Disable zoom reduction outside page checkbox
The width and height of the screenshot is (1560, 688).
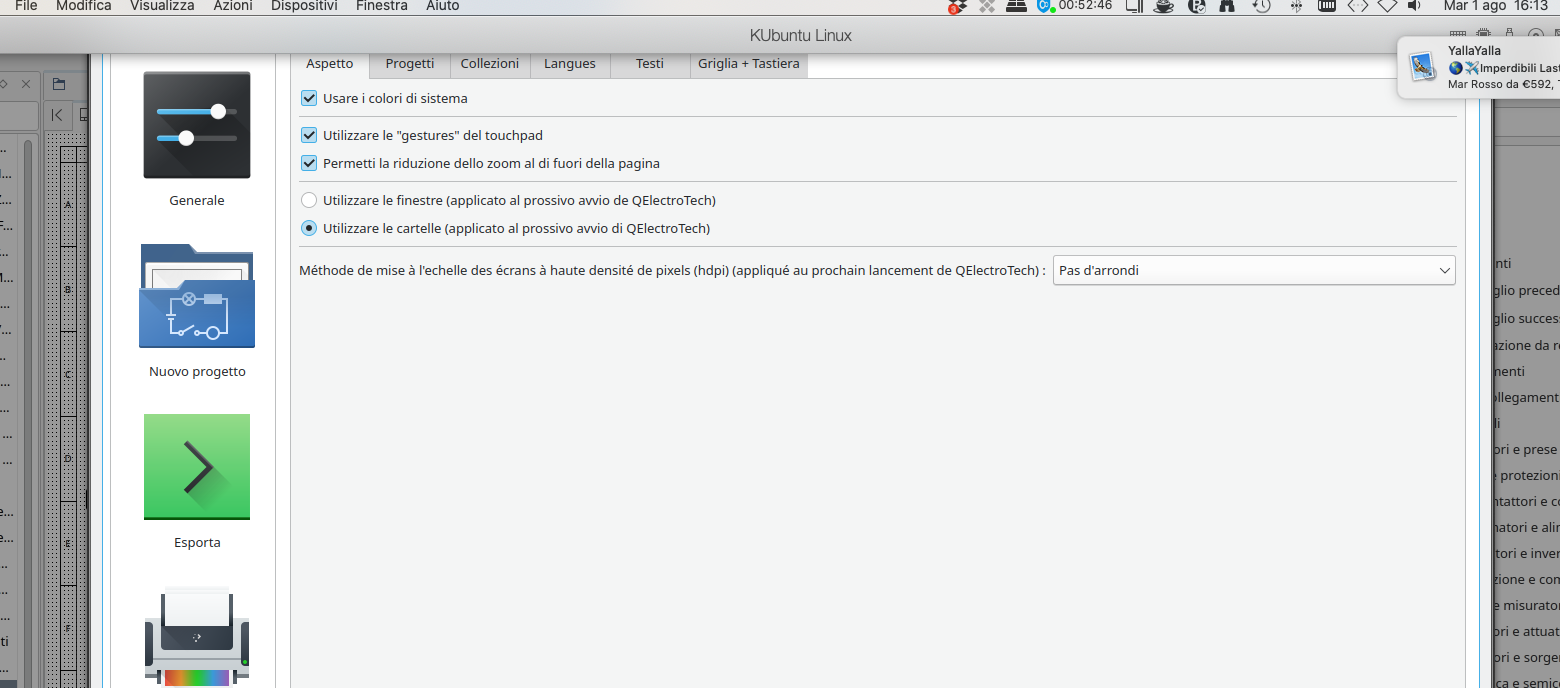coord(309,163)
